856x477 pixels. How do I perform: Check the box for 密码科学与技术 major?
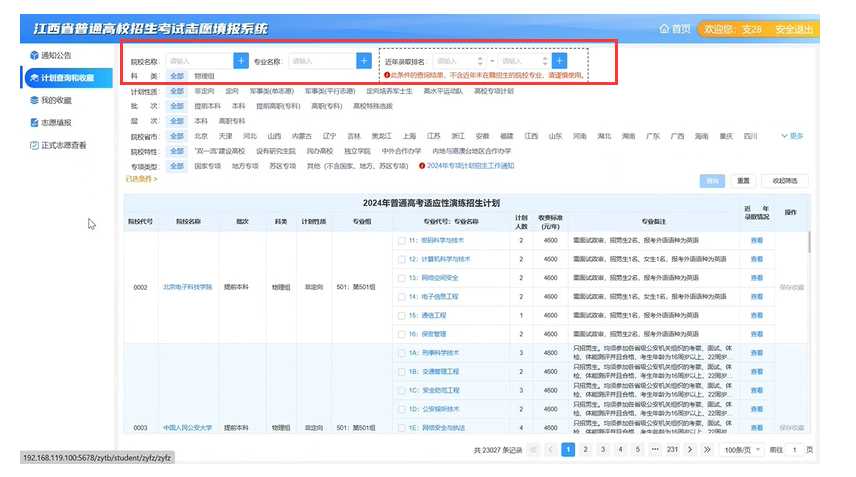(x=401, y=240)
